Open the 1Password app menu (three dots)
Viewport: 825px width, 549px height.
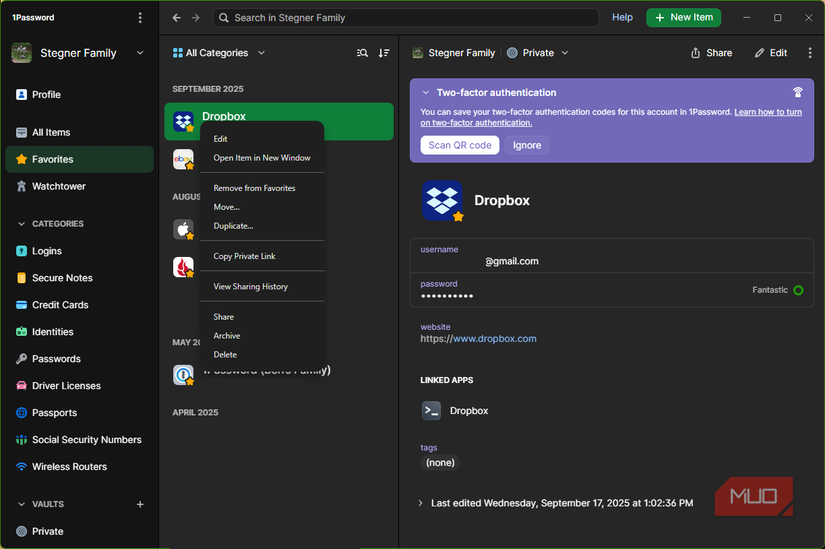tap(140, 17)
